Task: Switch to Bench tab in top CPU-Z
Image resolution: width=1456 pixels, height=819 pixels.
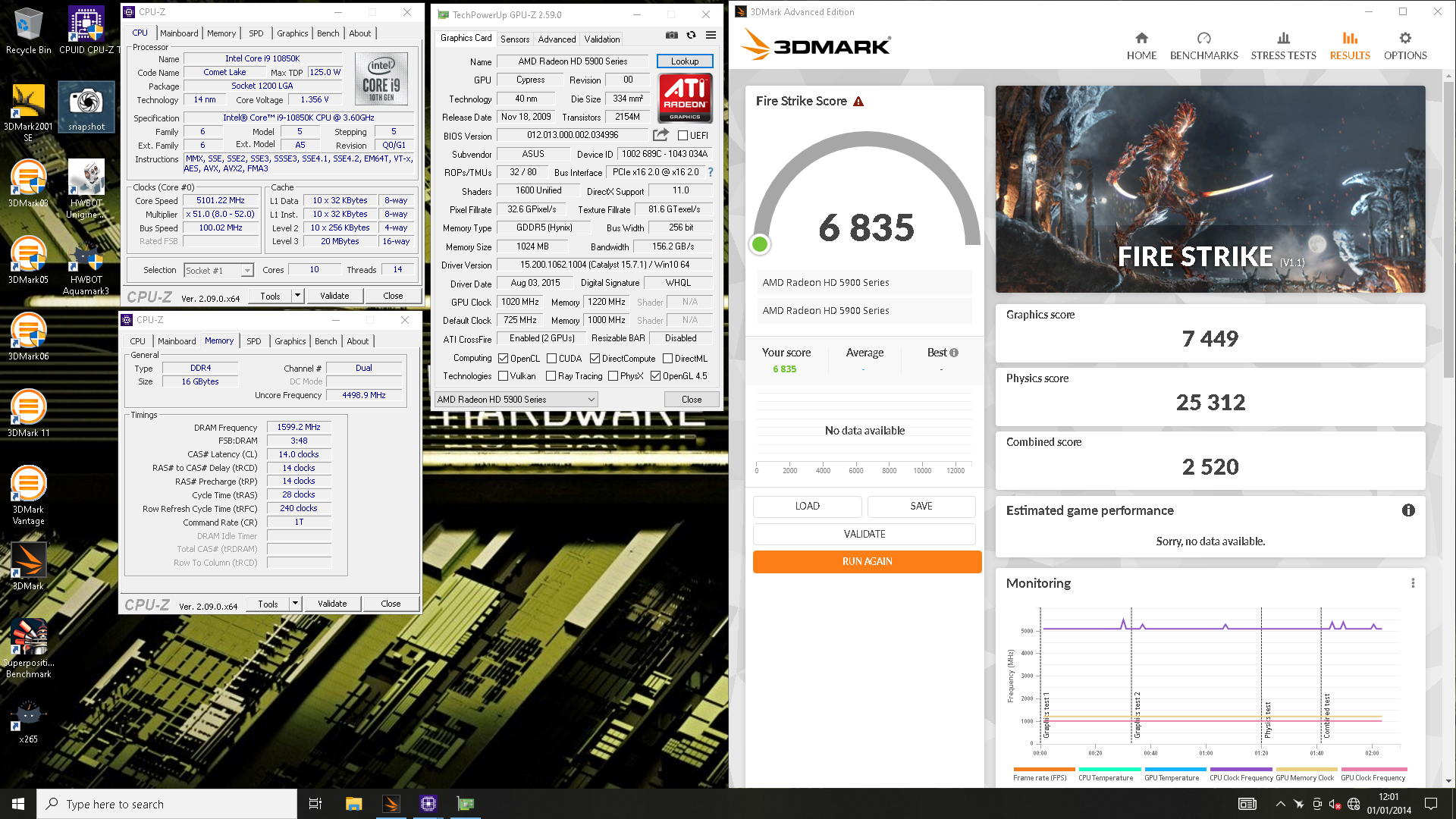Action: (328, 33)
